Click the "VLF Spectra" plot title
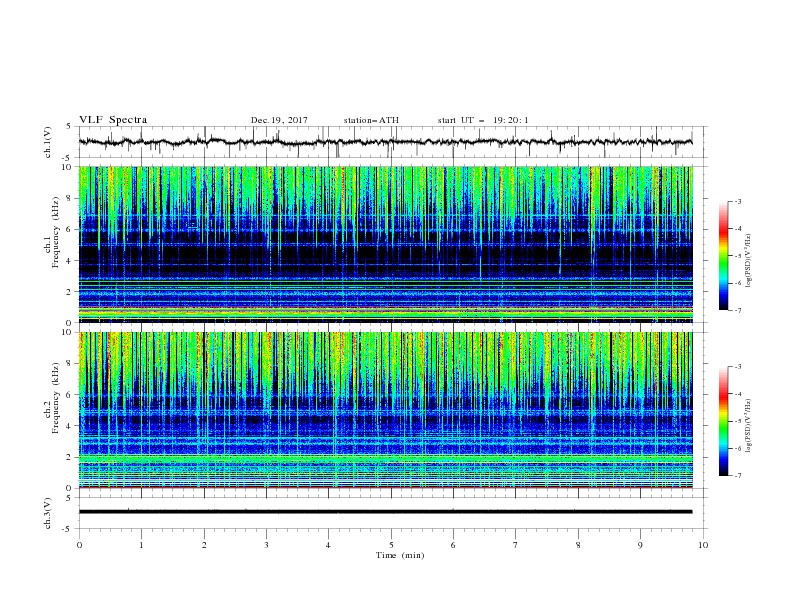The image size is (792, 612). pos(113,120)
